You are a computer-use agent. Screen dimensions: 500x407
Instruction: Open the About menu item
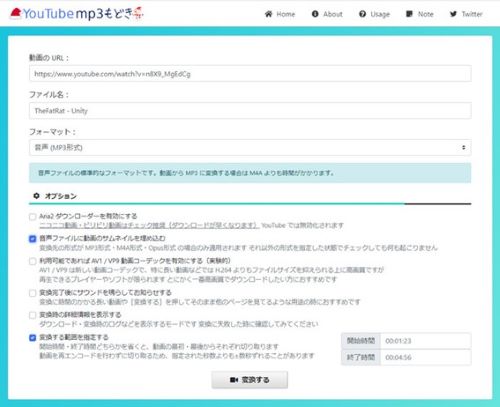(327, 14)
